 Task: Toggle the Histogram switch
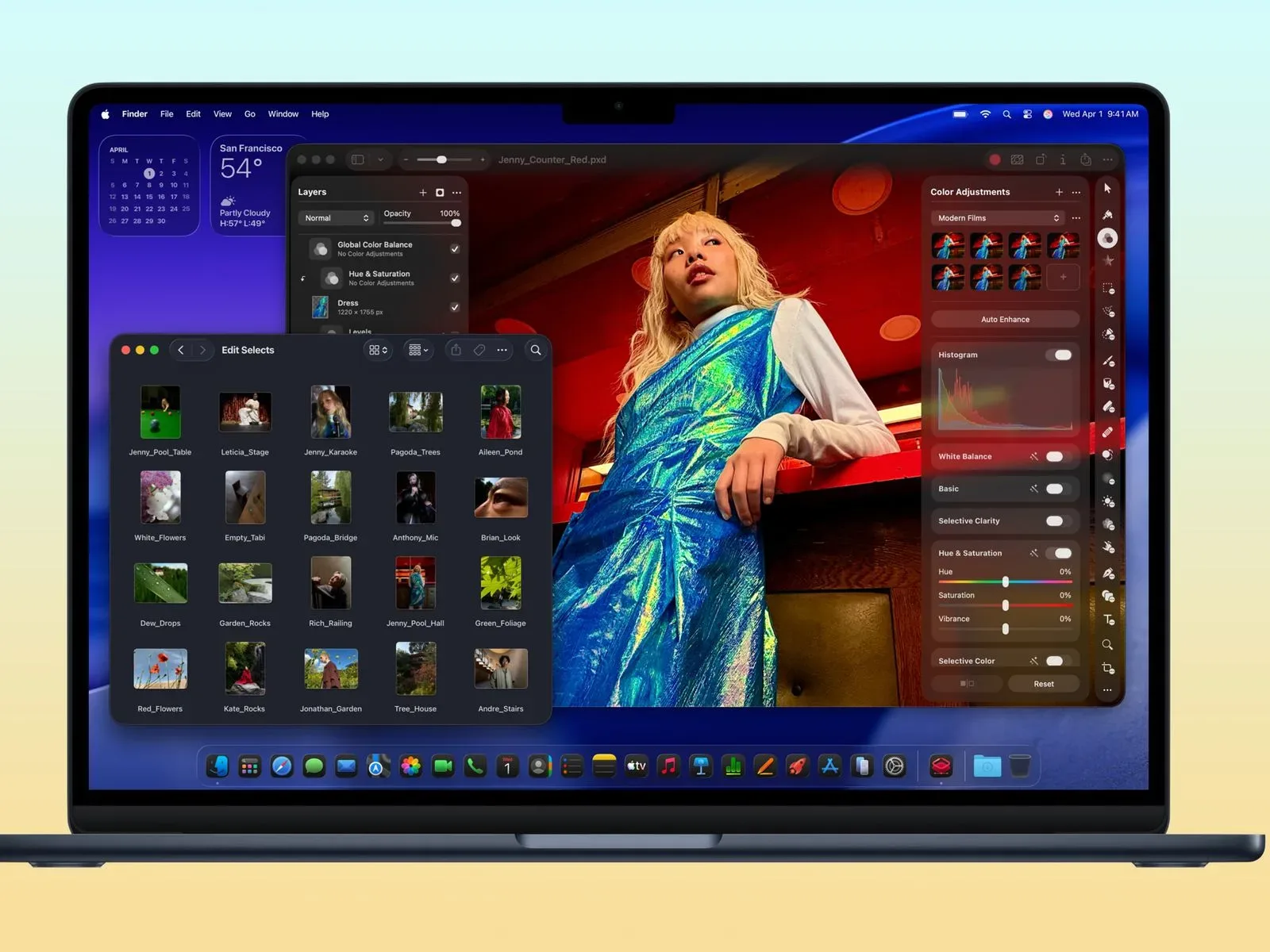[x=1059, y=355]
